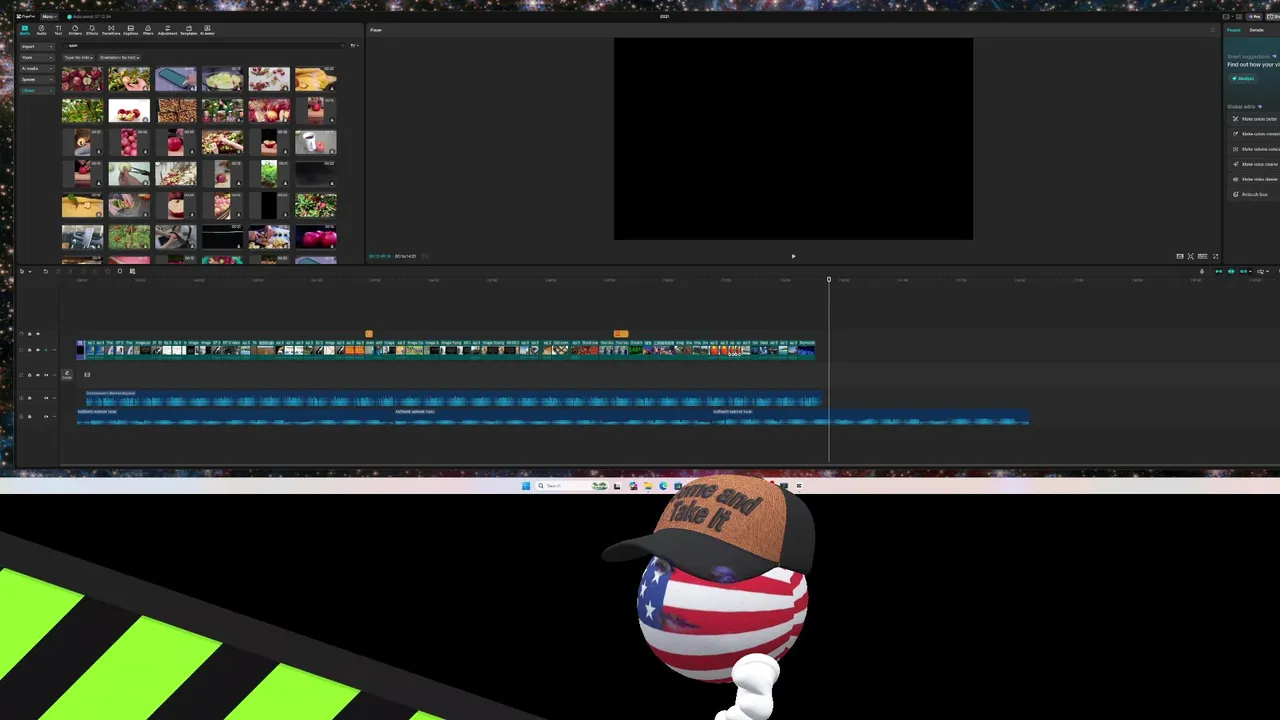
Task: Expand the AI media section in sidebar
Action: coord(37,69)
